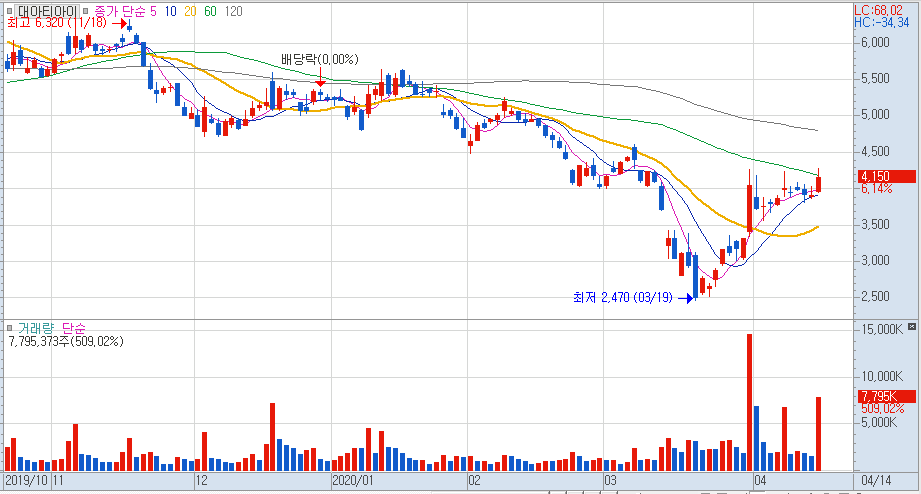
Task: Click the red 배당락 arrow marker
Action: (320, 77)
